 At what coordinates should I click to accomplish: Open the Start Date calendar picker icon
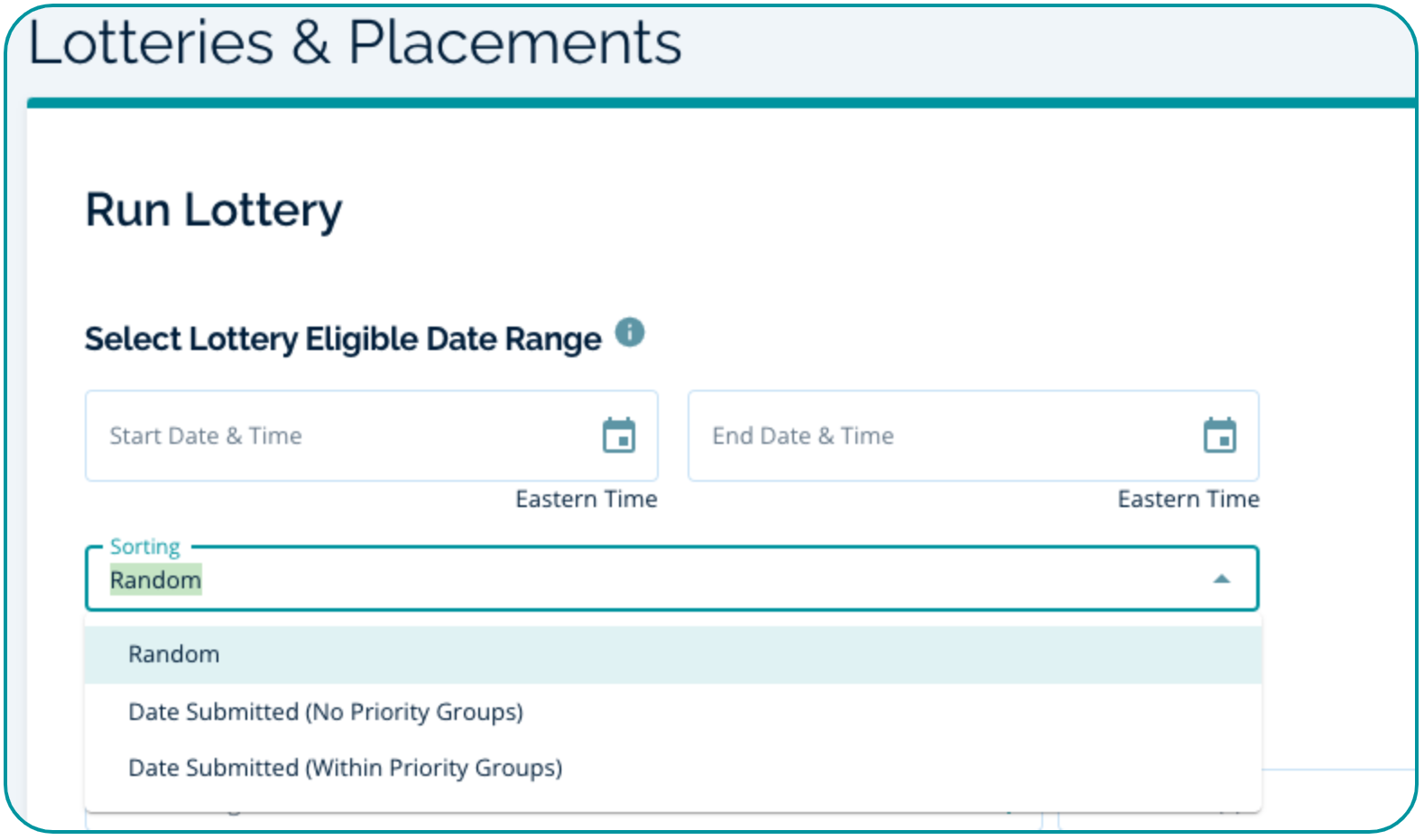[619, 435]
